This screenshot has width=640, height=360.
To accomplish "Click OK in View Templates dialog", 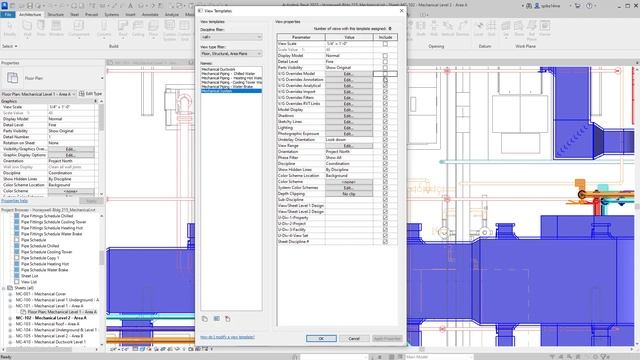I will (x=321, y=338).
